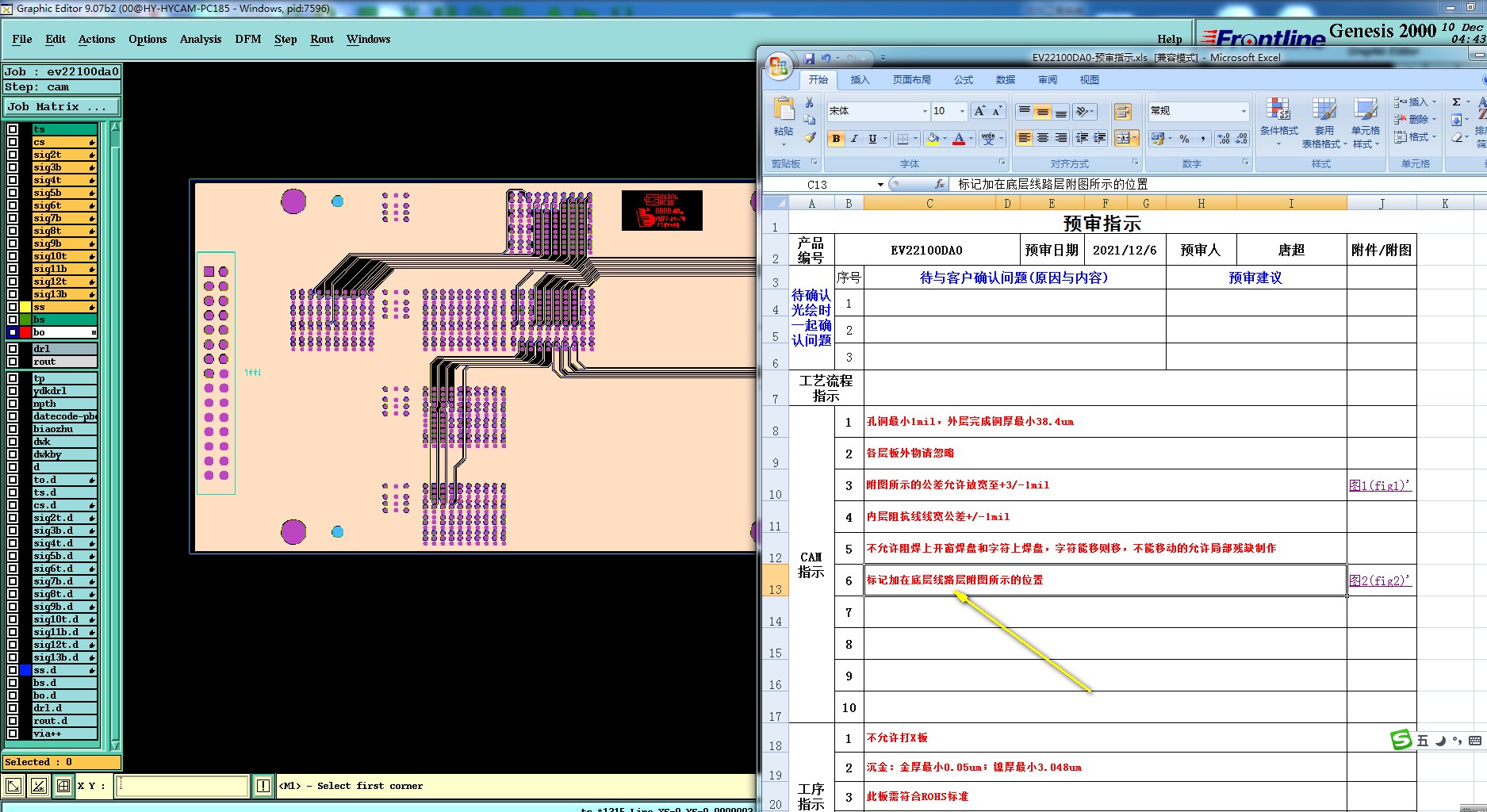Click the Excel Office button
This screenshot has height=812, width=1487.
[779, 67]
